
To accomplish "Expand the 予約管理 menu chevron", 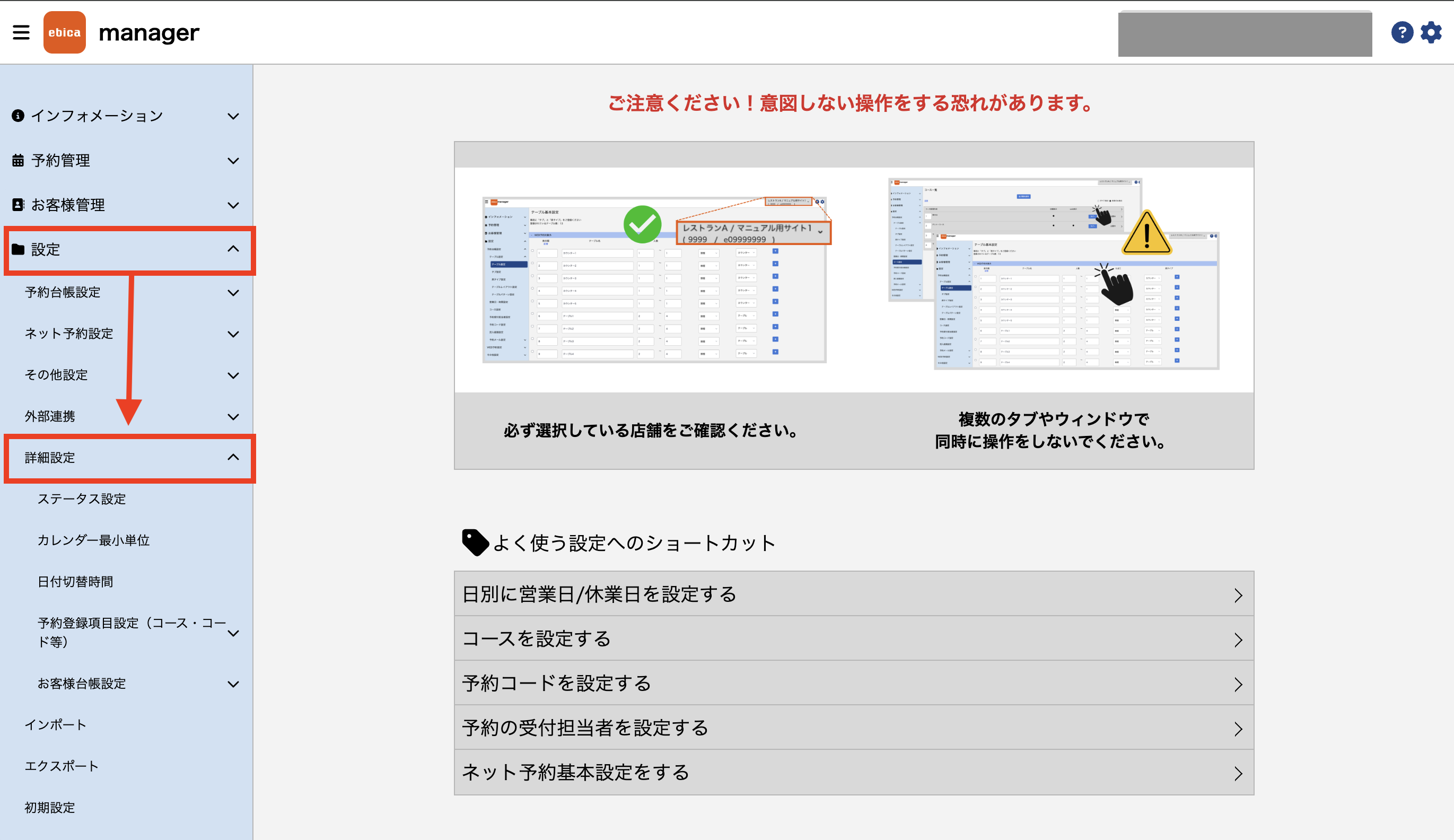I will 233,160.
